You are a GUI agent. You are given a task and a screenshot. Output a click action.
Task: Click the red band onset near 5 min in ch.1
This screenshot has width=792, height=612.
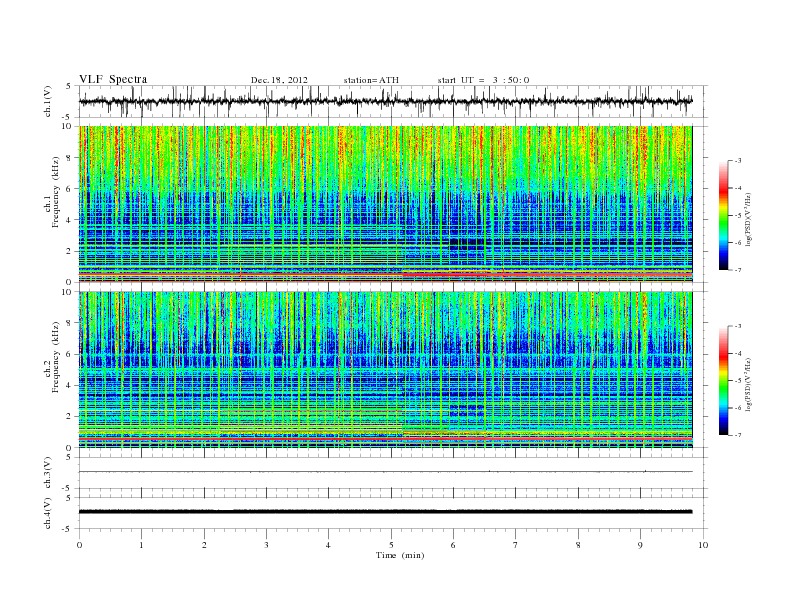point(404,273)
